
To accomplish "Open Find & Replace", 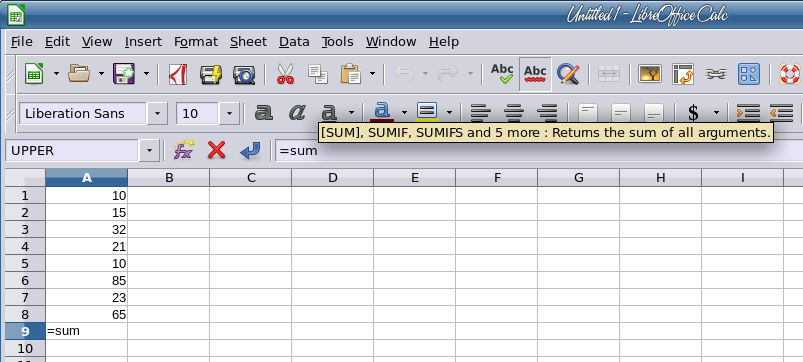I will [x=568, y=74].
